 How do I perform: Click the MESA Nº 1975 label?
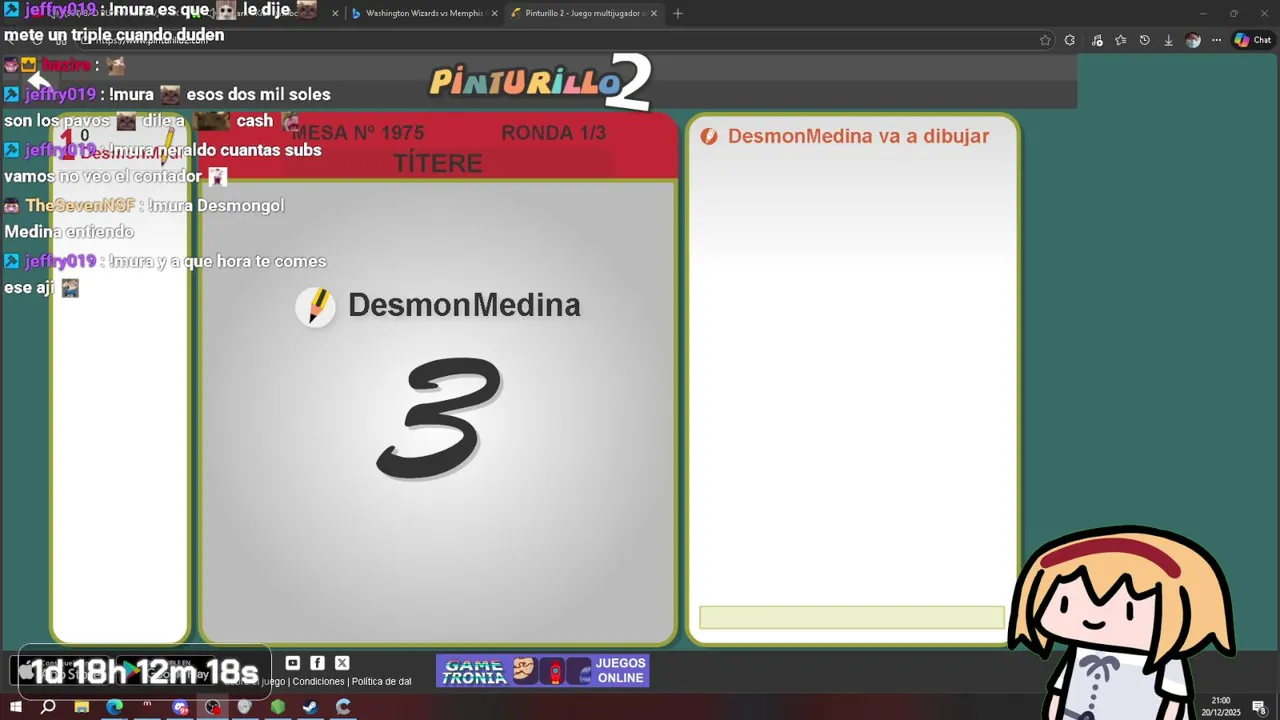(358, 133)
